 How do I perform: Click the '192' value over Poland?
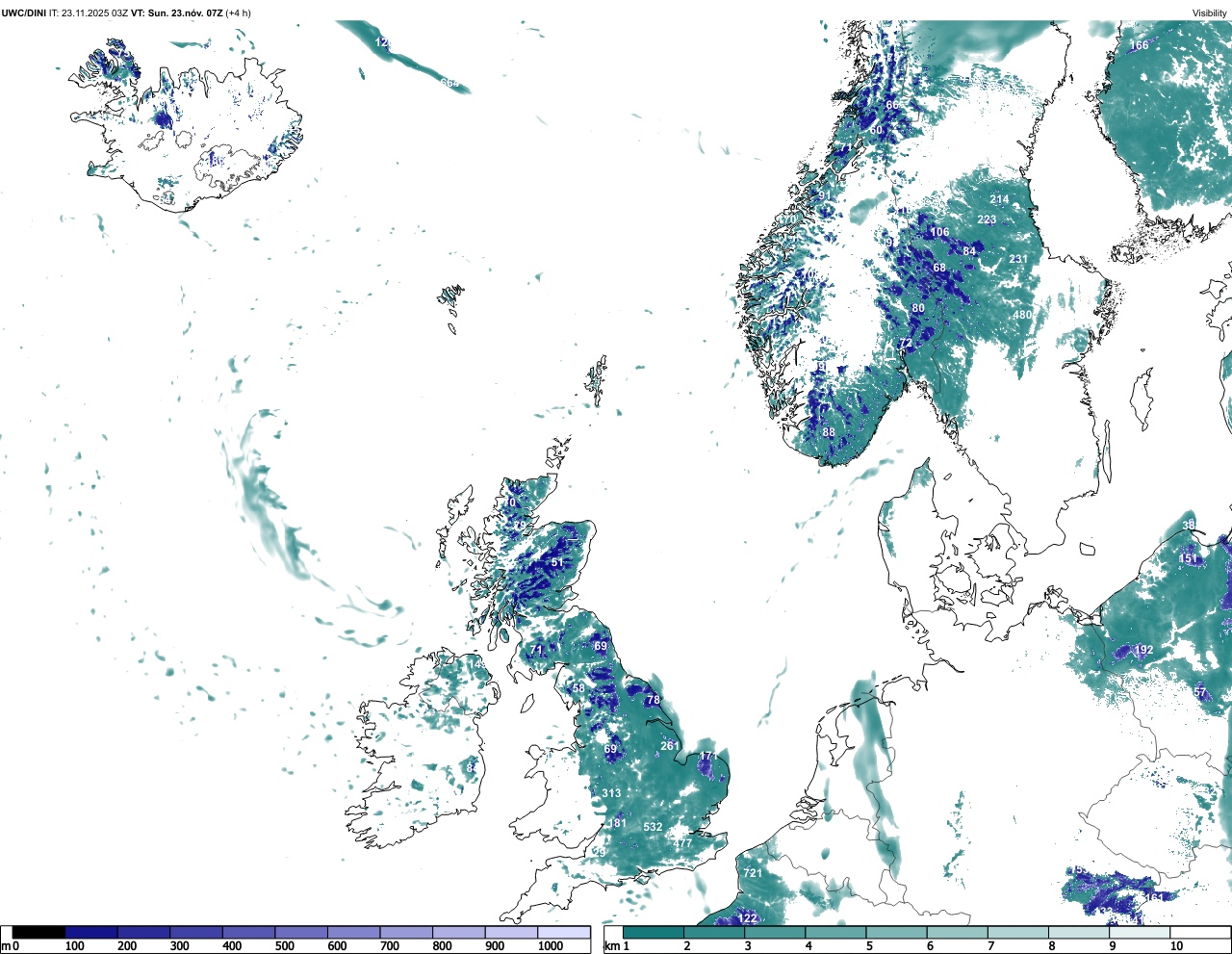click(1143, 650)
